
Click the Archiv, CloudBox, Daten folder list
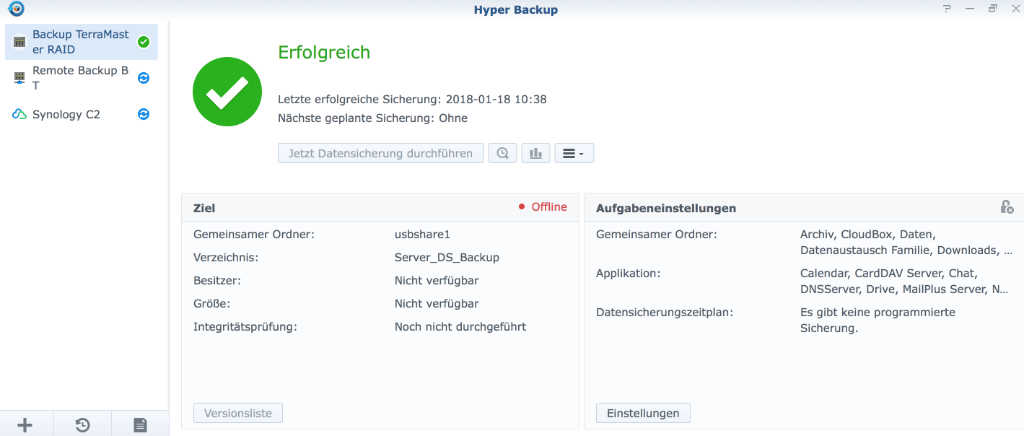pos(906,241)
